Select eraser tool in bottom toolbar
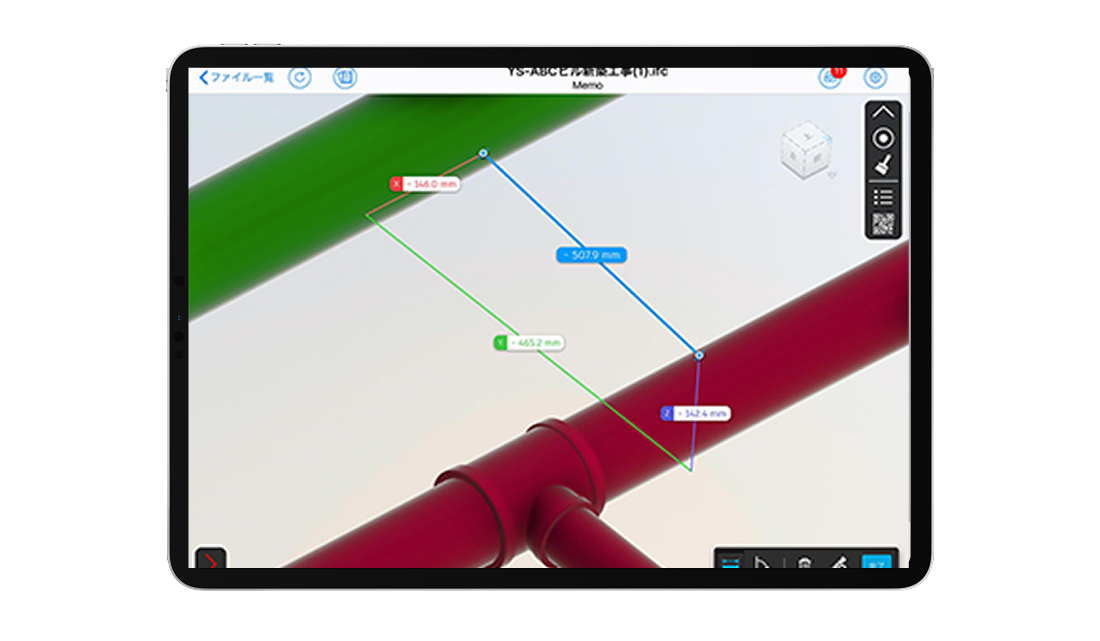 [x=839, y=563]
